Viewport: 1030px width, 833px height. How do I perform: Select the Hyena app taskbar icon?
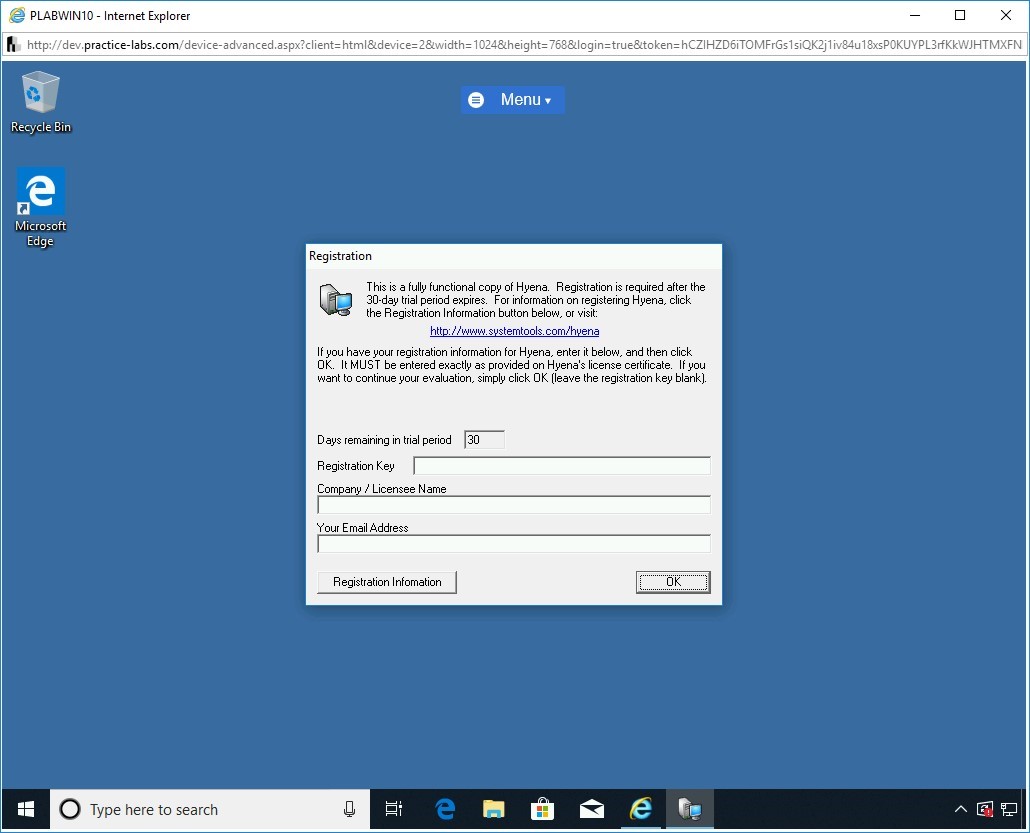(x=690, y=809)
